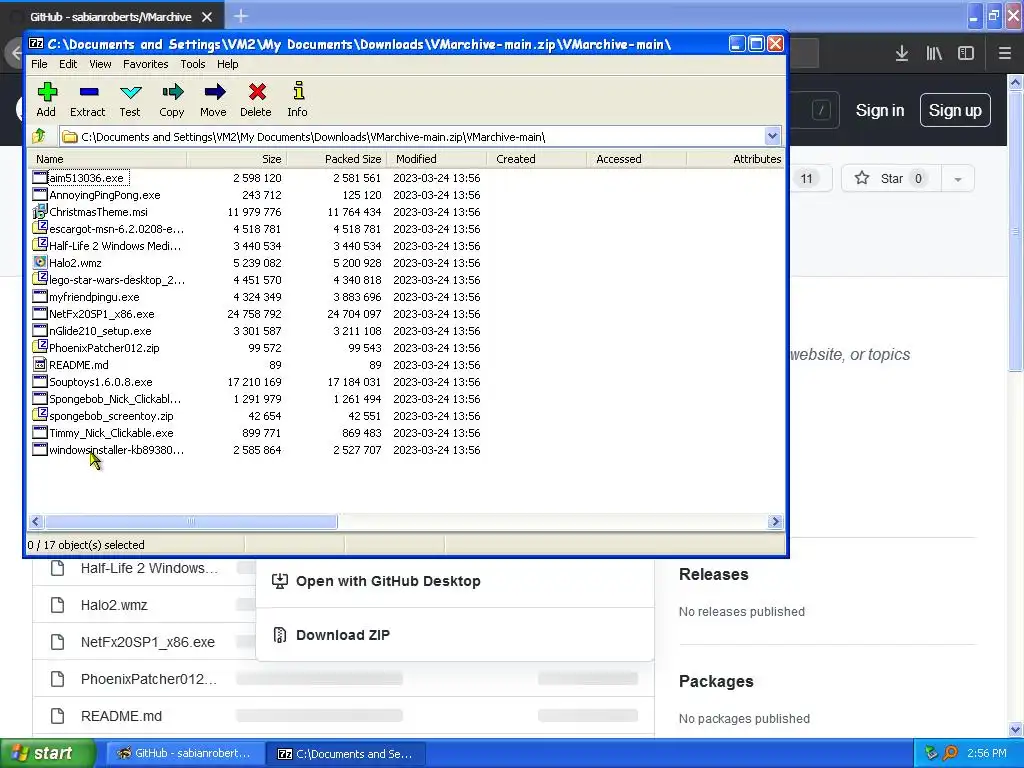
Task: Click PhoenixPatcher012 file link on GitHub
Action: pos(148,679)
